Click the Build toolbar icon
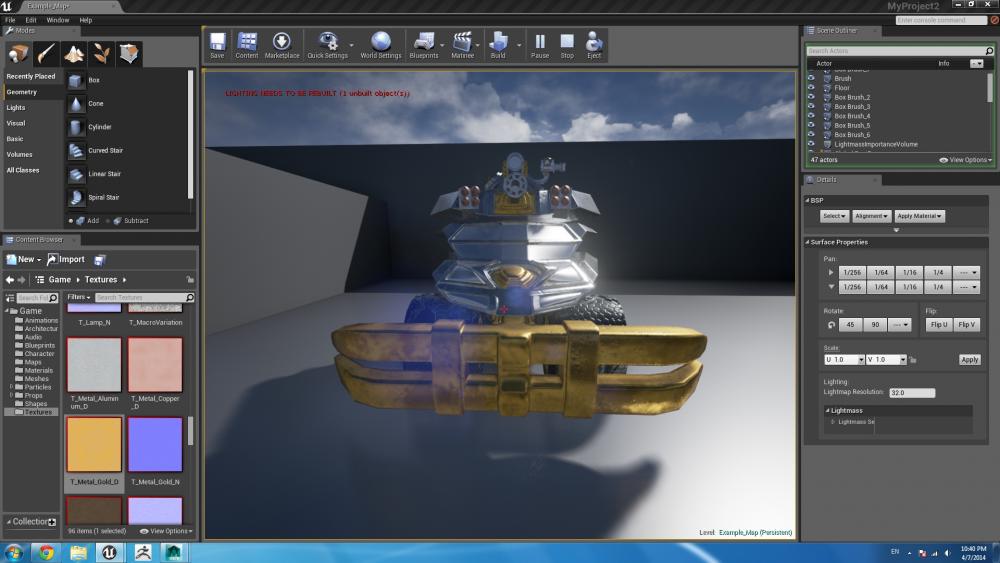The width and height of the screenshot is (1000, 563). [498, 45]
